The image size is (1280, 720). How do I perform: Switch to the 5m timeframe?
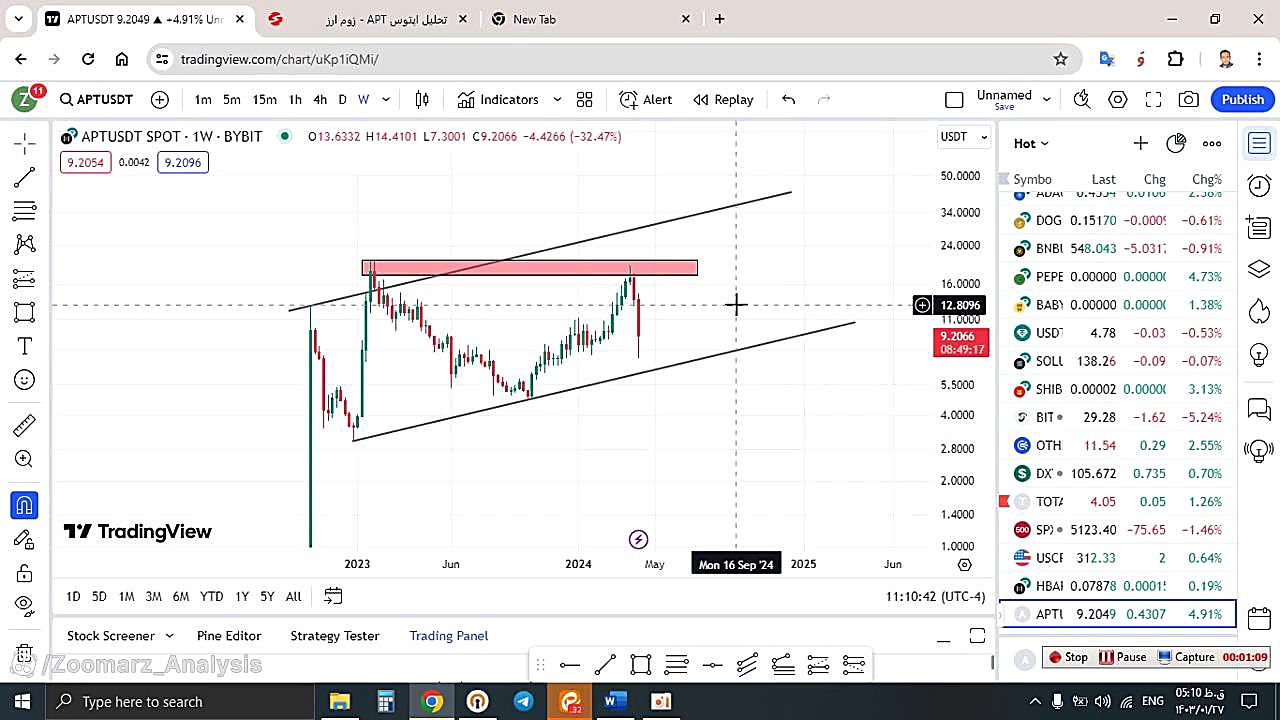[x=232, y=99]
